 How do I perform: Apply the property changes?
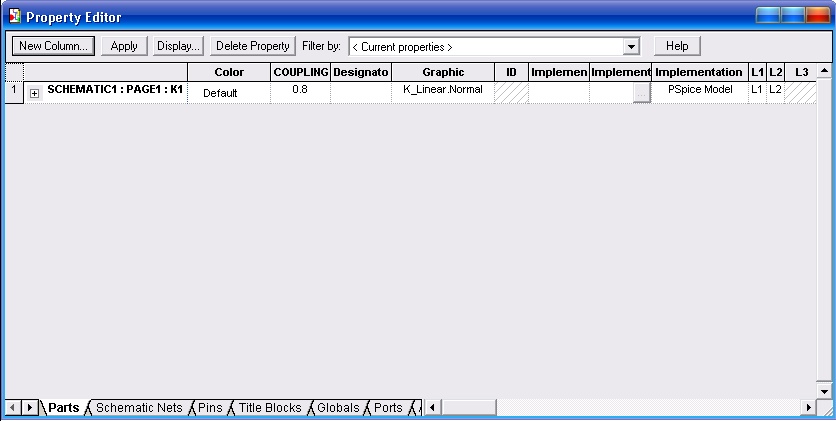point(124,46)
